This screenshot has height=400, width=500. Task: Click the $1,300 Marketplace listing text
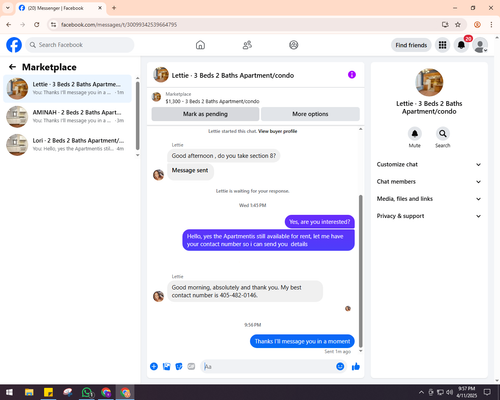(212, 101)
